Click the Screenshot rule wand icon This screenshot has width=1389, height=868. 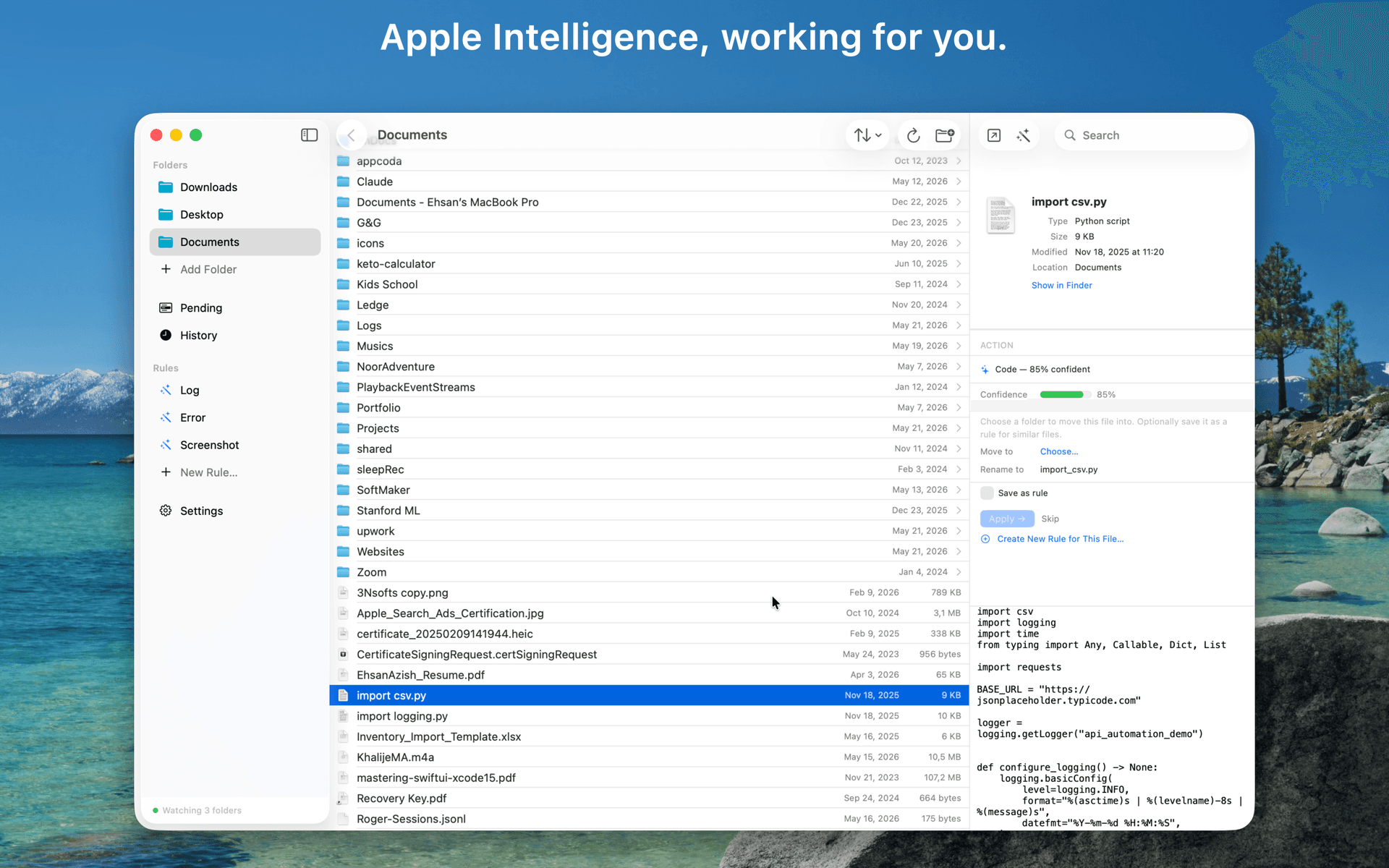(166, 445)
